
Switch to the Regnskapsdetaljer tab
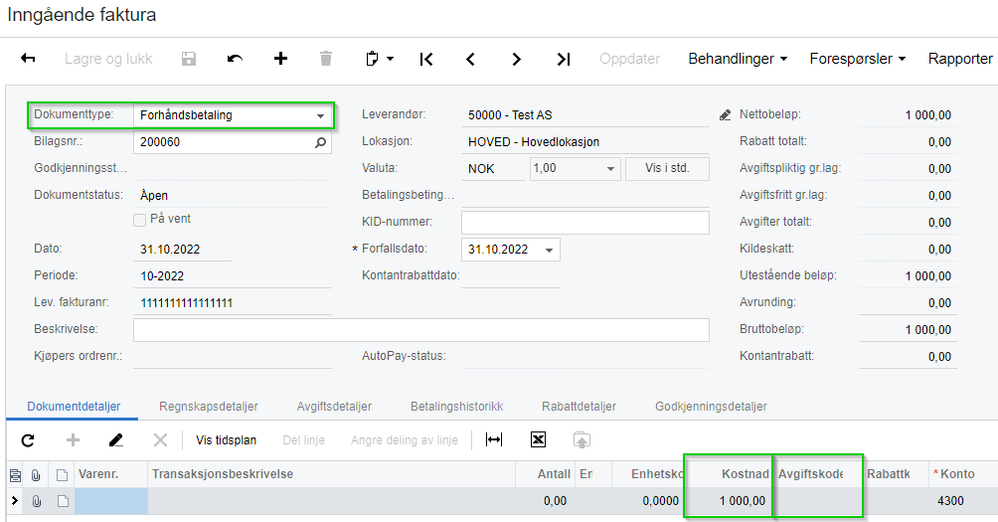[208, 406]
